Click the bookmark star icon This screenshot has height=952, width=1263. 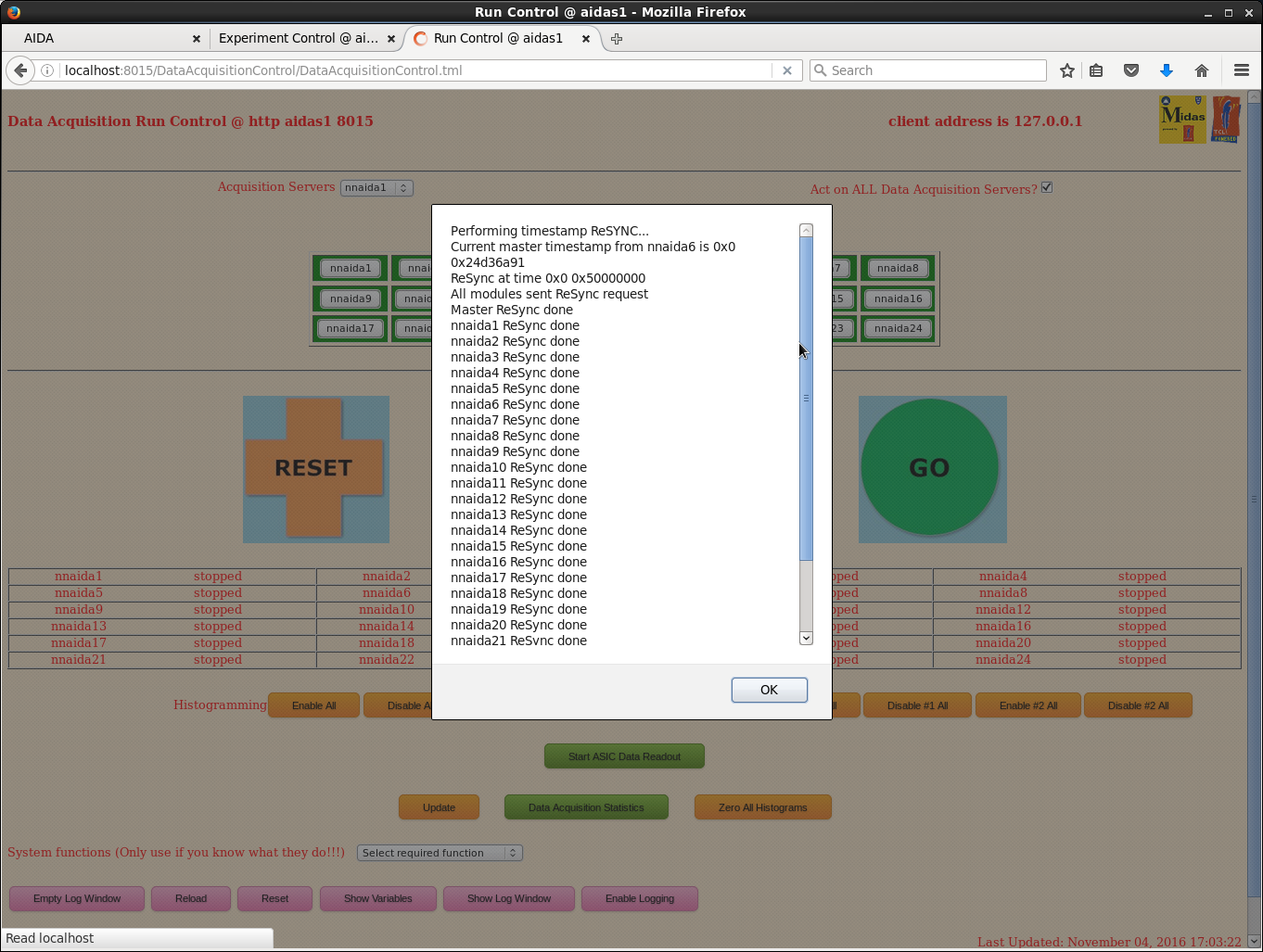(x=1067, y=70)
